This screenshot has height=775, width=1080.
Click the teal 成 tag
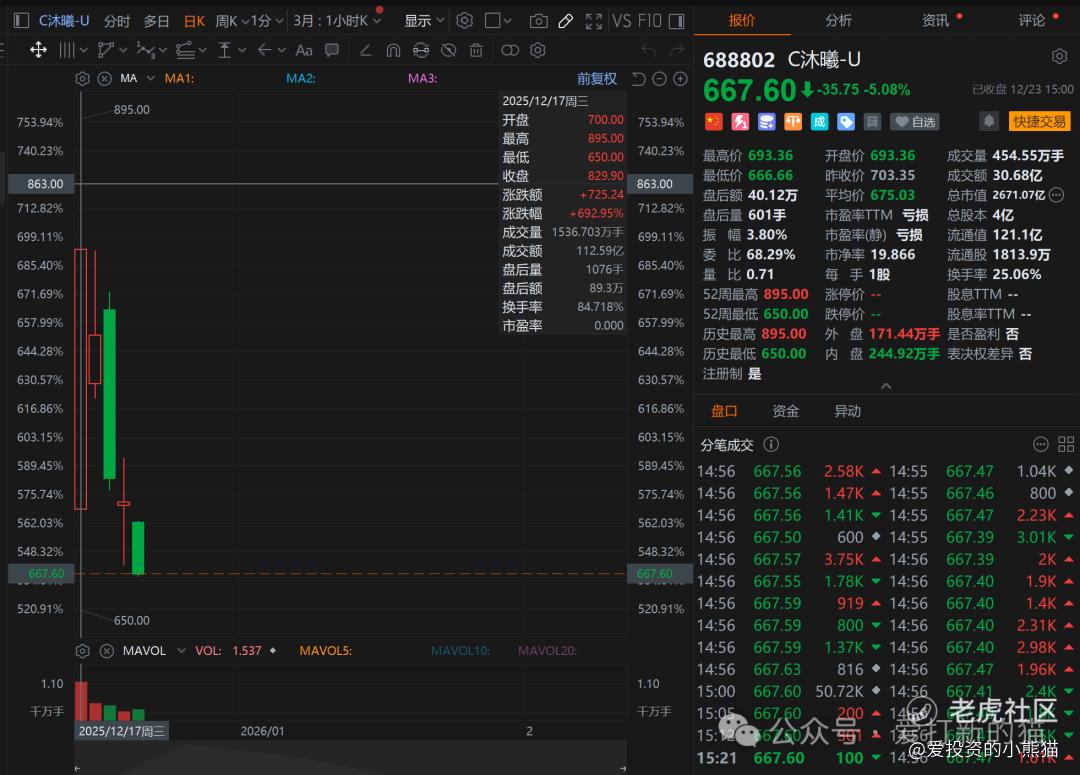coord(819,122)
